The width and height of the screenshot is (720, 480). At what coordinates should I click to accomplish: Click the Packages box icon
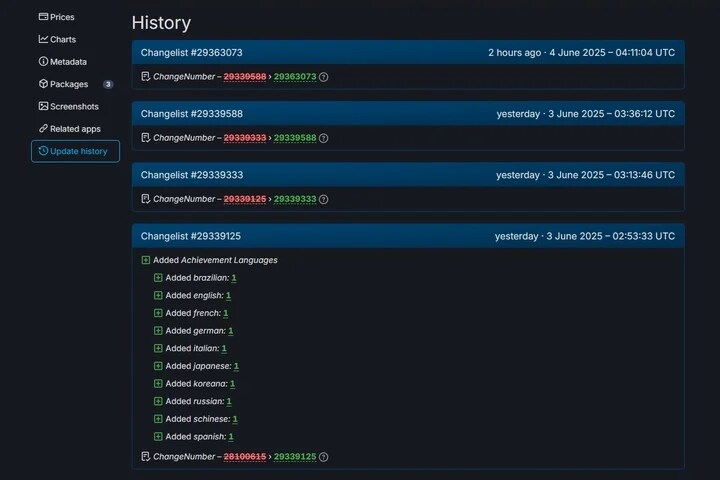(x=43, y=84)
